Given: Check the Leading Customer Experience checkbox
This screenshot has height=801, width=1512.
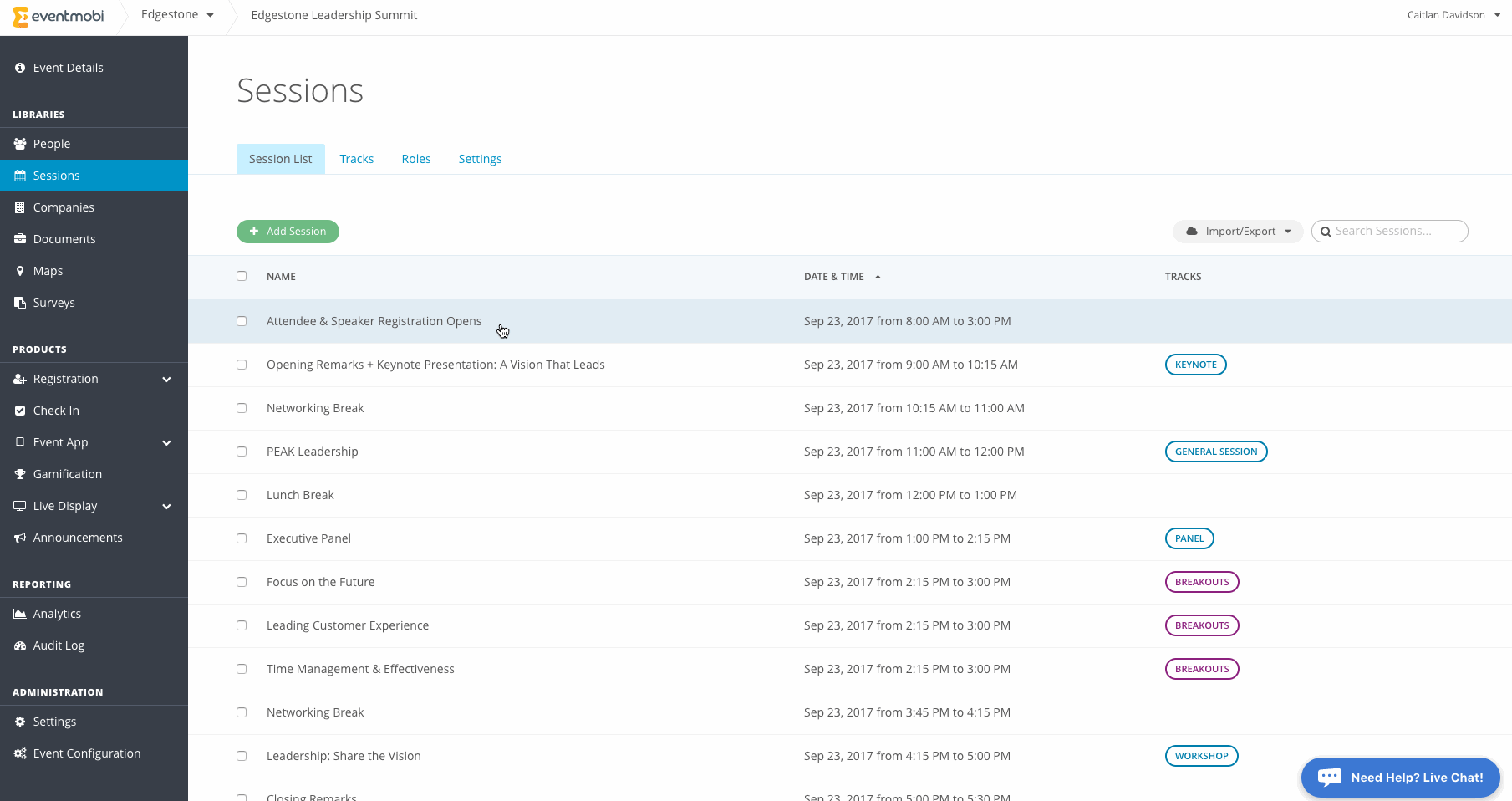Looking at the screenshot, I should 242,625.
